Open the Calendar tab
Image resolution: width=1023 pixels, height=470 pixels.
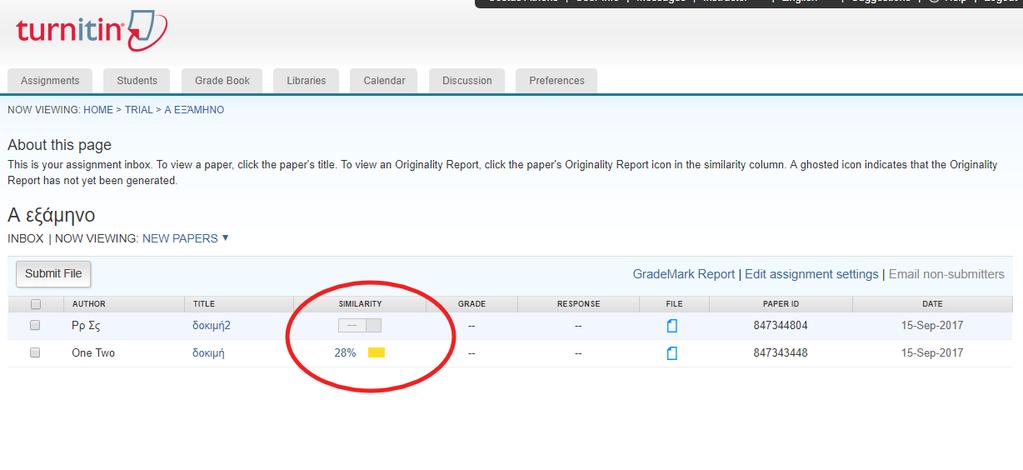[x=384, y=81]
